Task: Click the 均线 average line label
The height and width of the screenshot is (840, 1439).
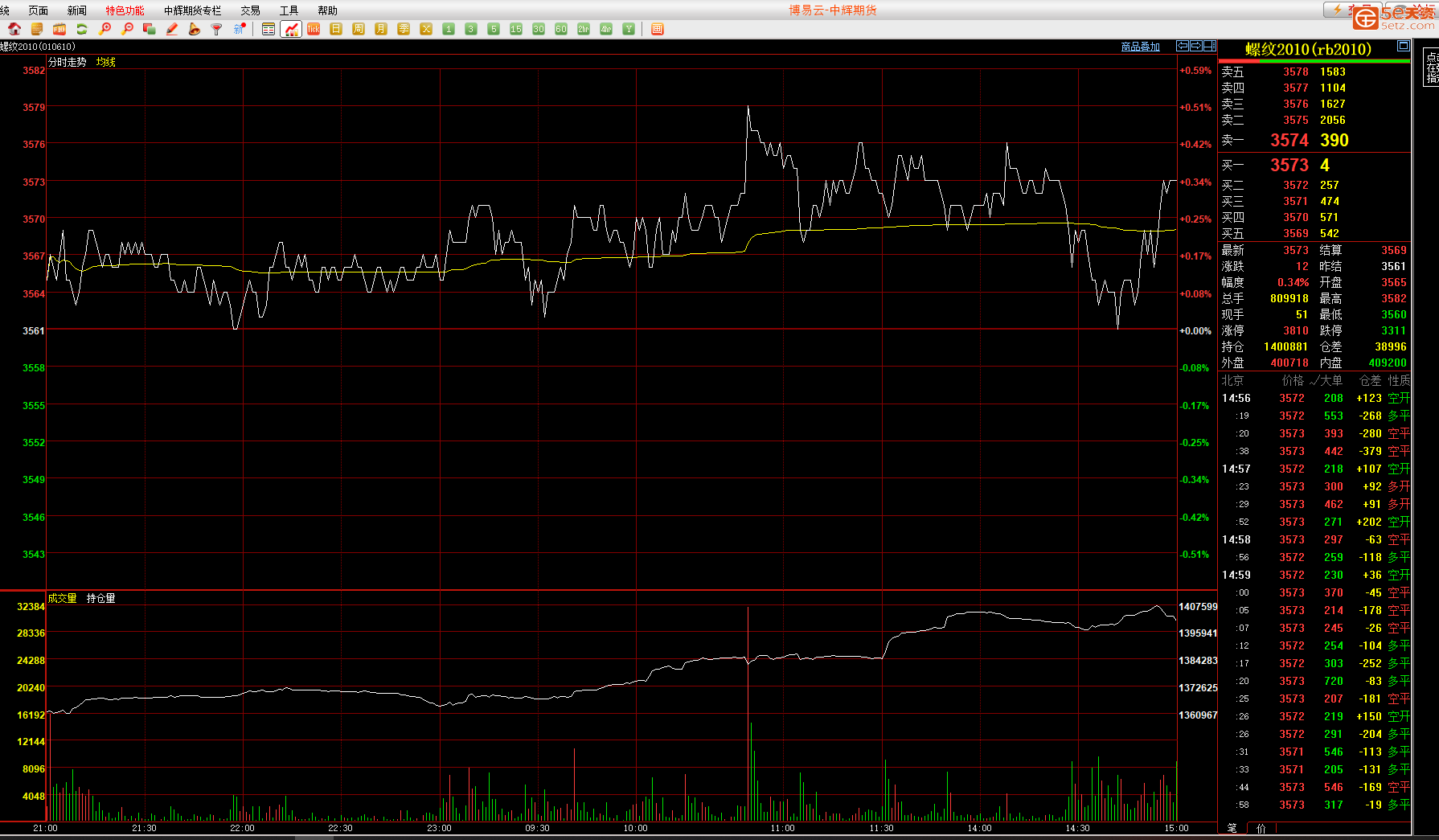Action: coord(106,62)
